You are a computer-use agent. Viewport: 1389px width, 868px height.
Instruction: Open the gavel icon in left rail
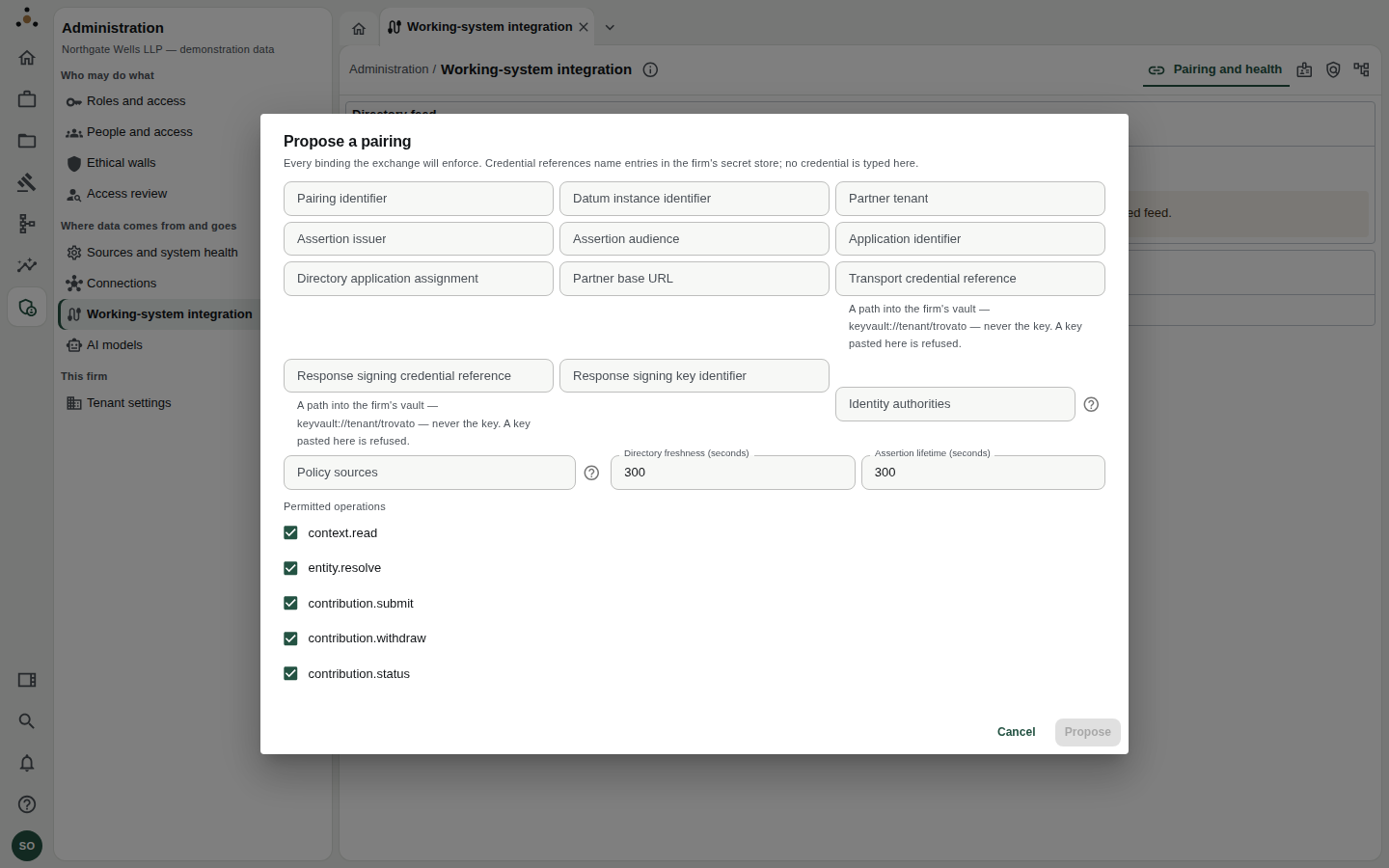(x=27, y=182)
